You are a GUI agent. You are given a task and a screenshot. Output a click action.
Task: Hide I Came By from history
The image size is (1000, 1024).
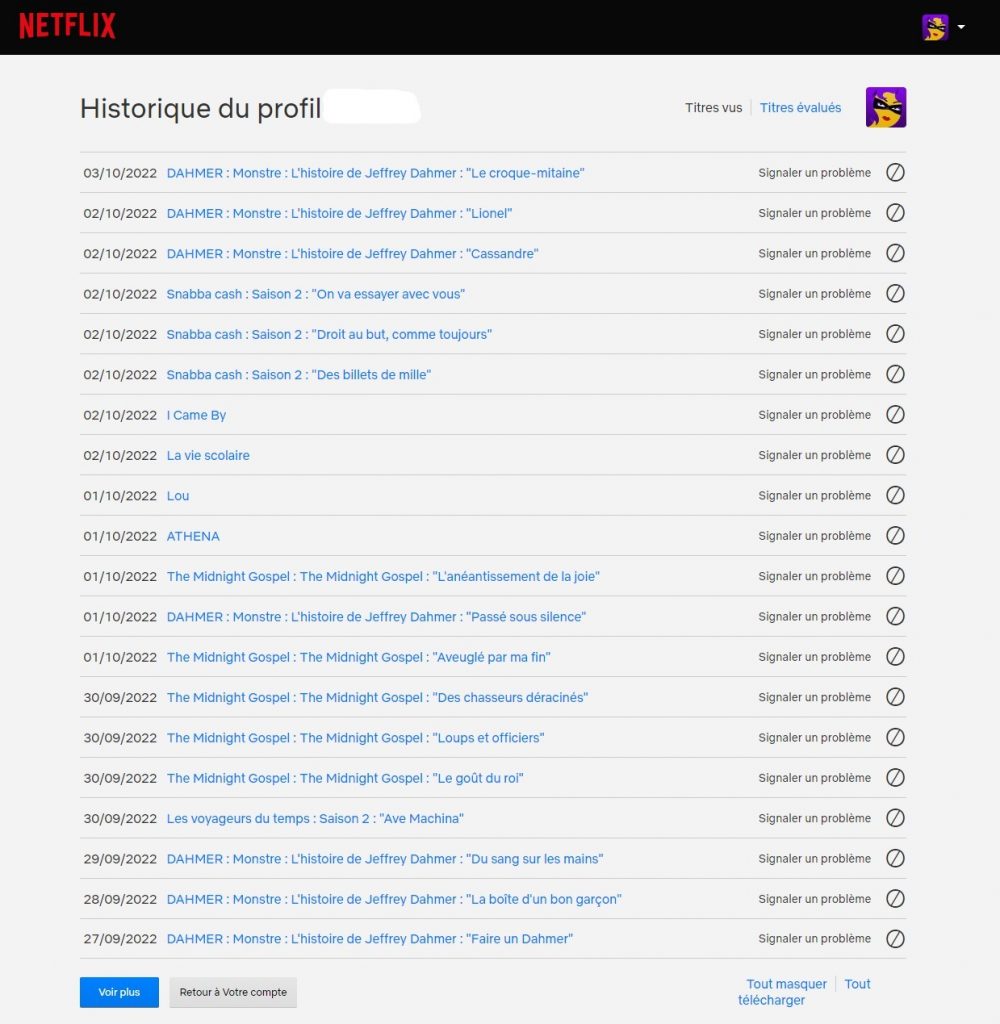[x=895, y=415]
